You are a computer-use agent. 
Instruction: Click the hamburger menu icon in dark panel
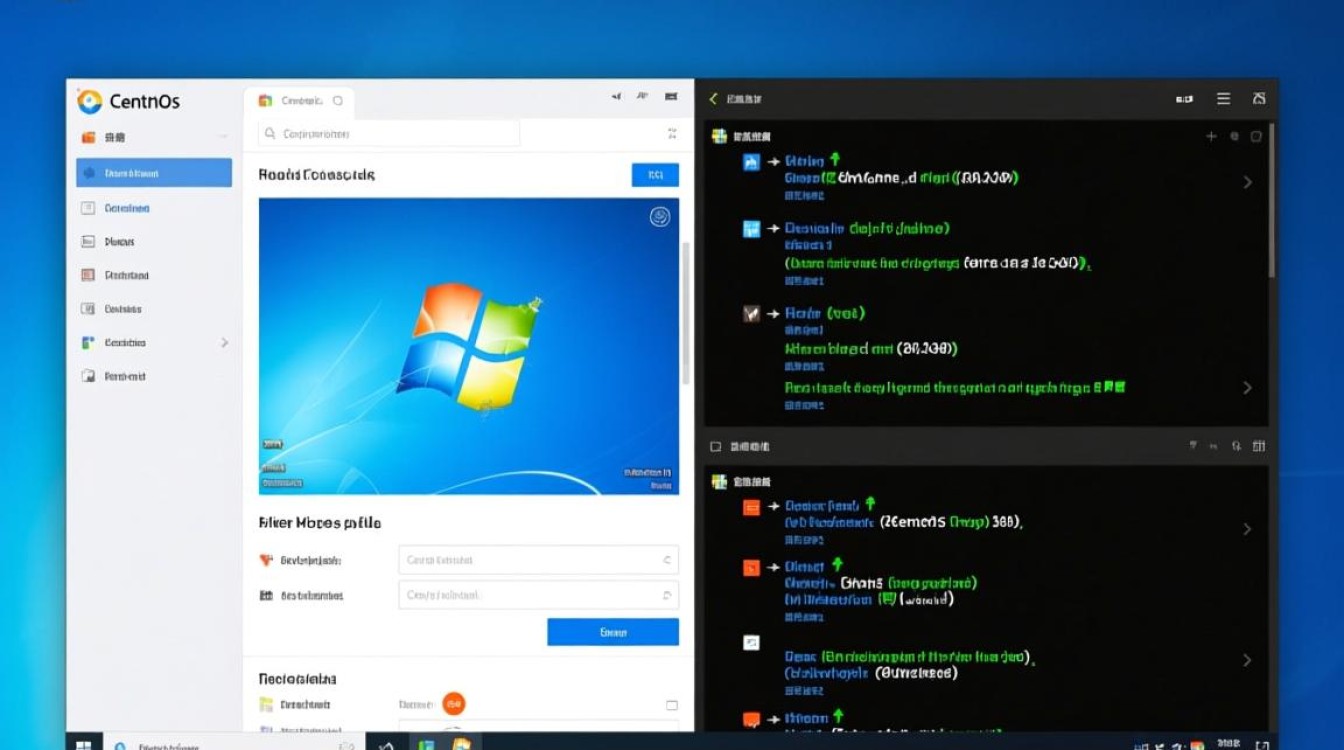tap(1223, 98)
